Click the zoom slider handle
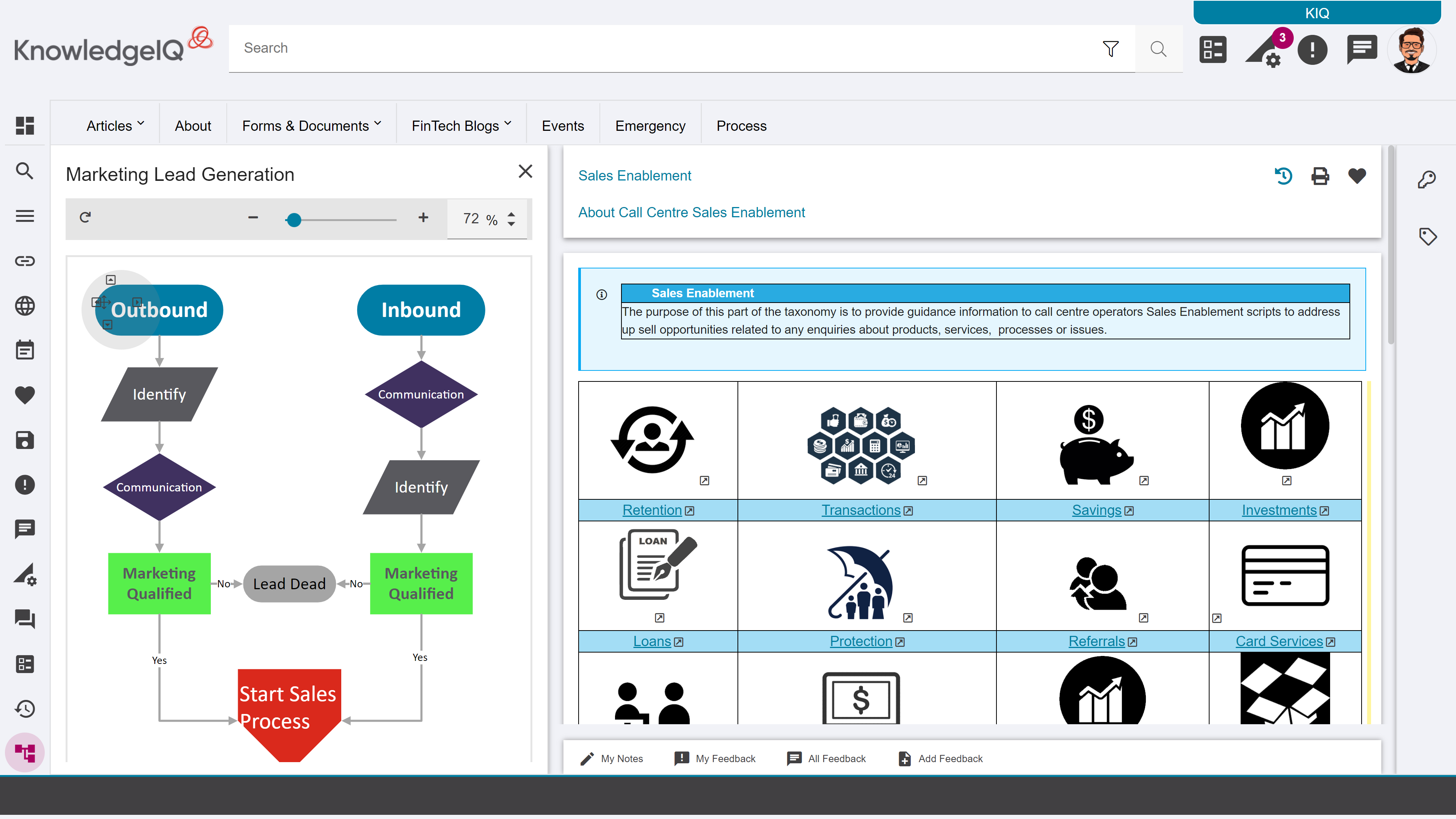 point(293,220)
